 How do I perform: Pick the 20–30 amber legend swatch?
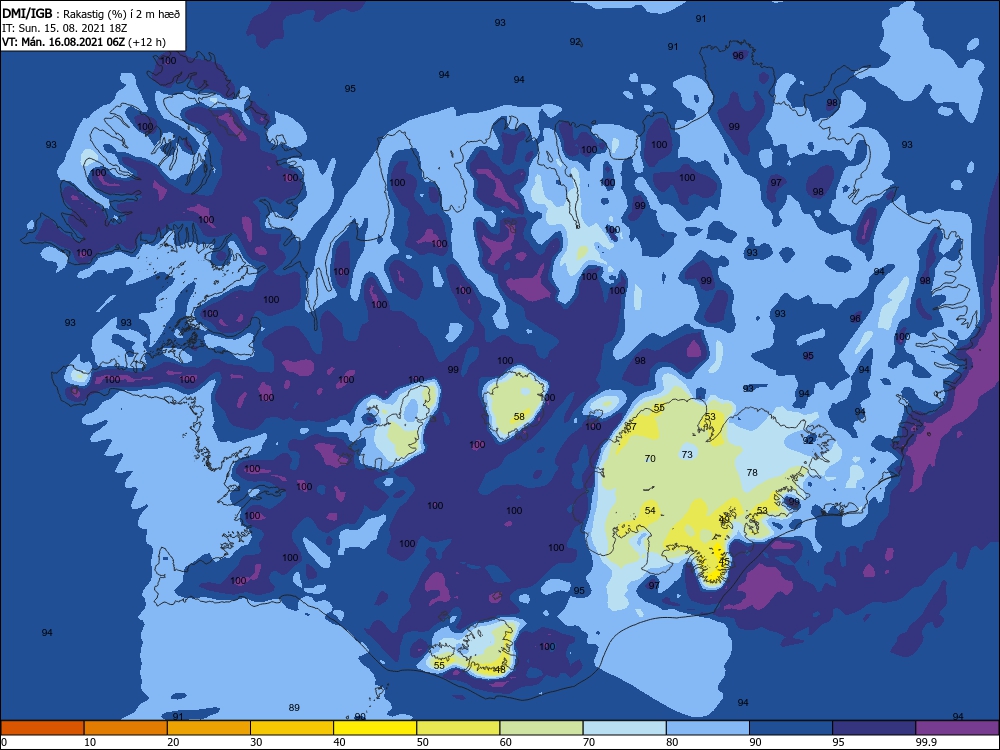pyautogui.click(x=209, y=728)
